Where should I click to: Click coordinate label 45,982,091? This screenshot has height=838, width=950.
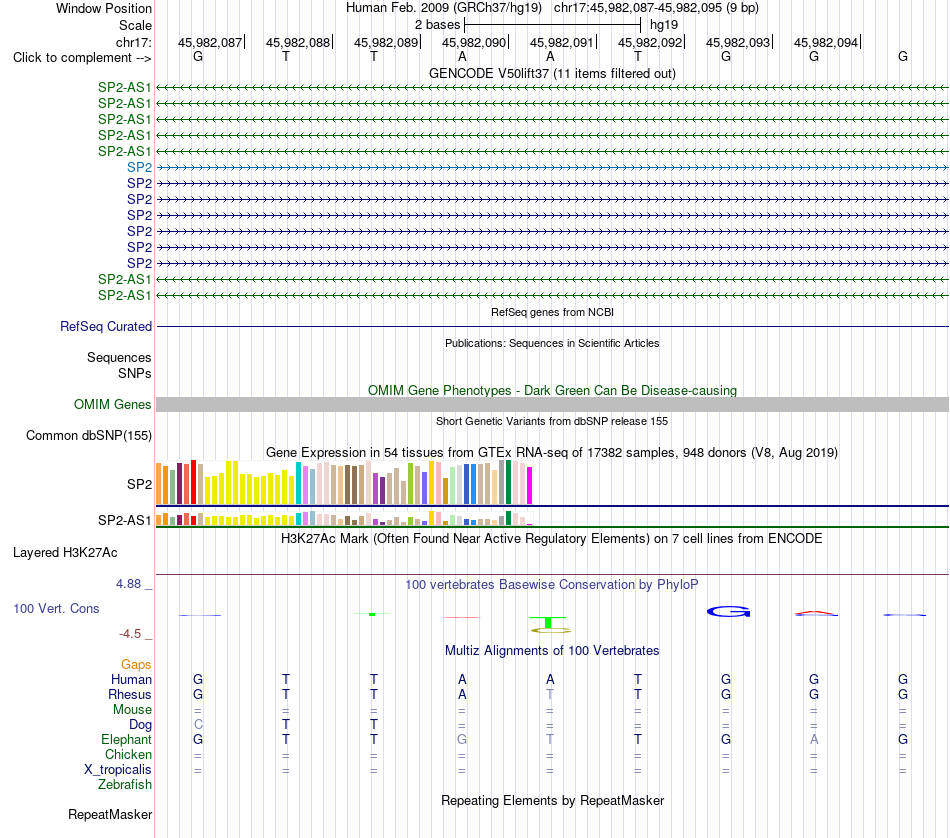(x=562, y=42)
